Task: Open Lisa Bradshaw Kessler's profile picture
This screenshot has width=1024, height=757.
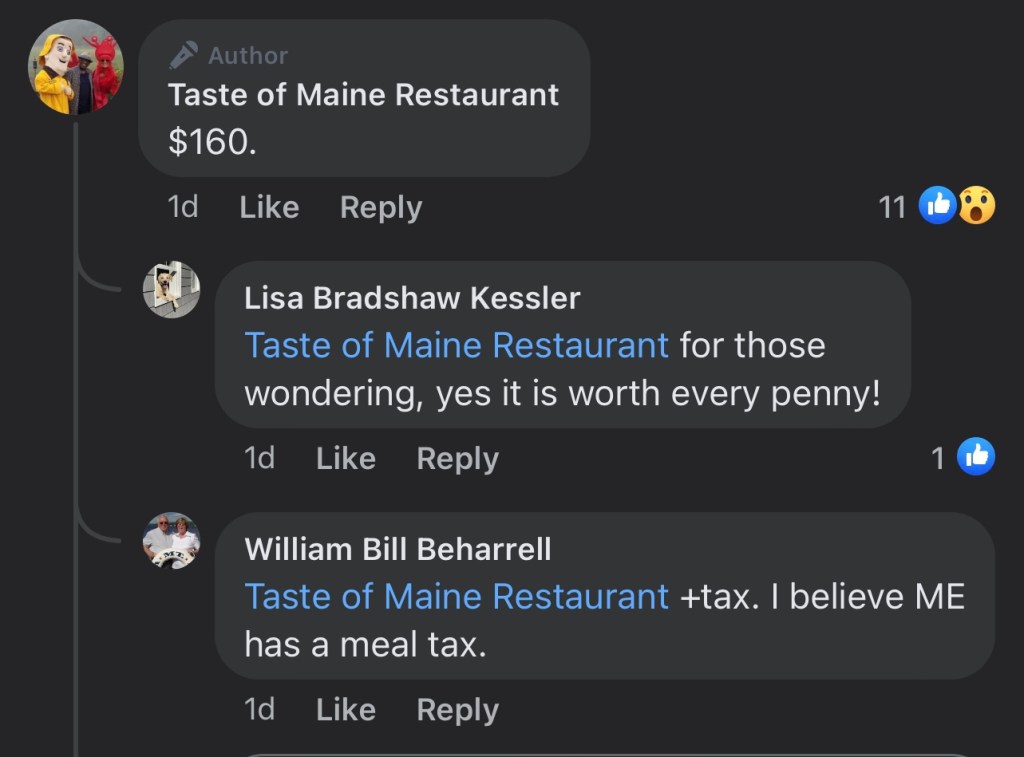Action: 172,290
